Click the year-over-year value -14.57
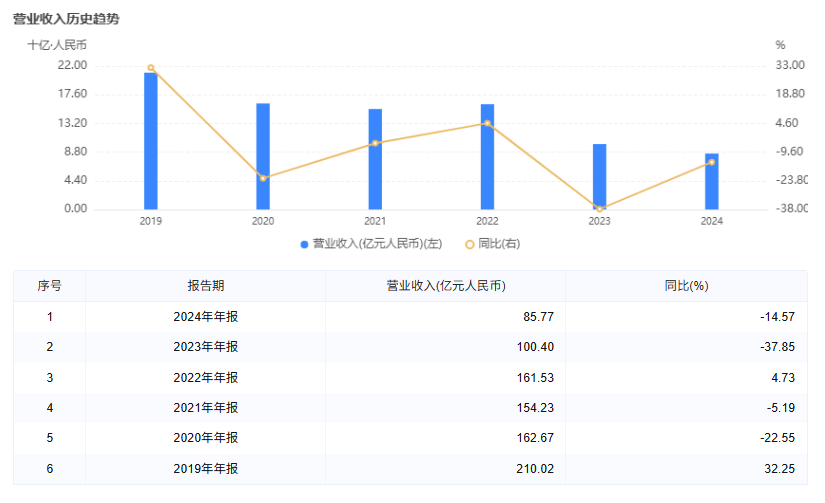The image size is (825, 503). [777, 317]
